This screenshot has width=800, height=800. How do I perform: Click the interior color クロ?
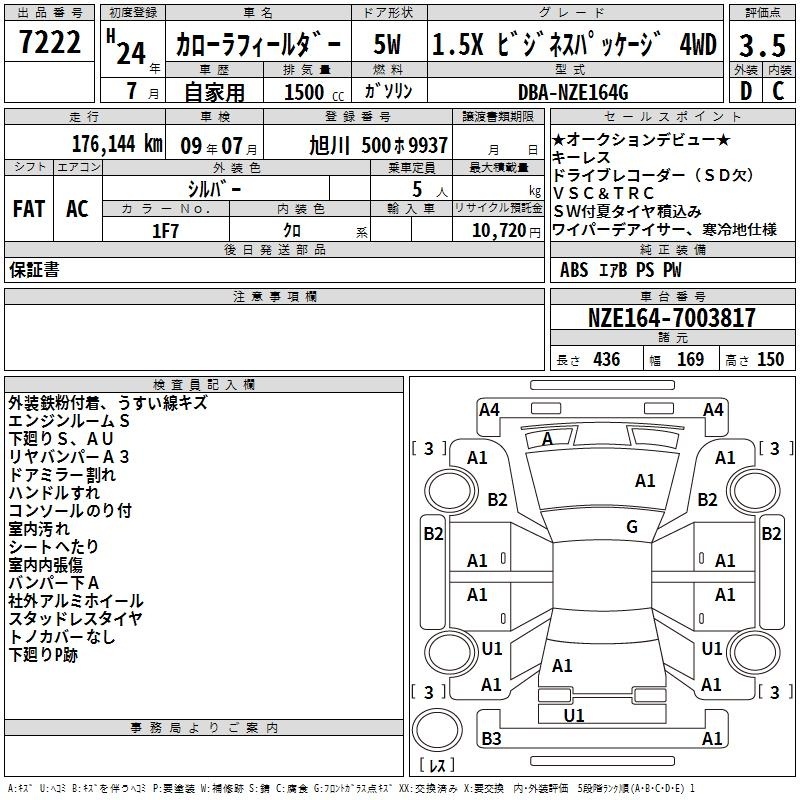(292, 230)
